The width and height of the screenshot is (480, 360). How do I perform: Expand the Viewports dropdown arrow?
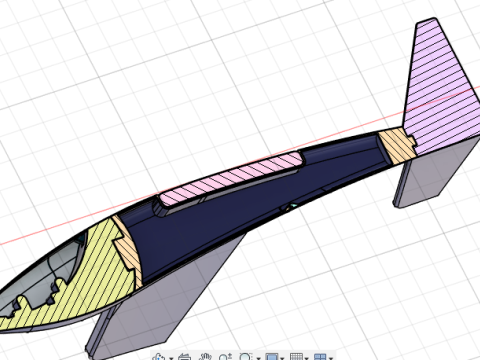click(331, 358)
